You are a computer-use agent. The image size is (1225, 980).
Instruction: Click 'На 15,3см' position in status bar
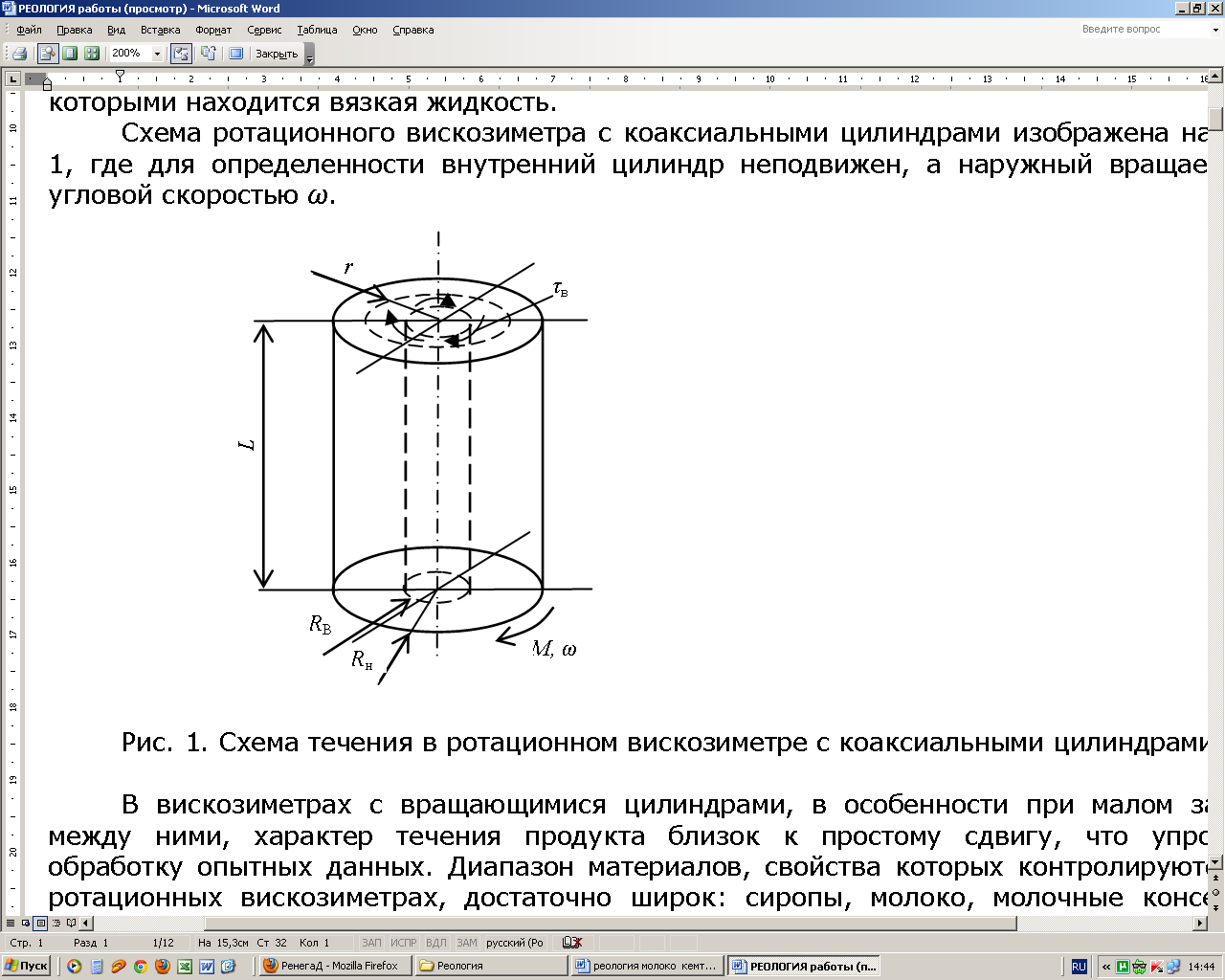click(224, 943)
